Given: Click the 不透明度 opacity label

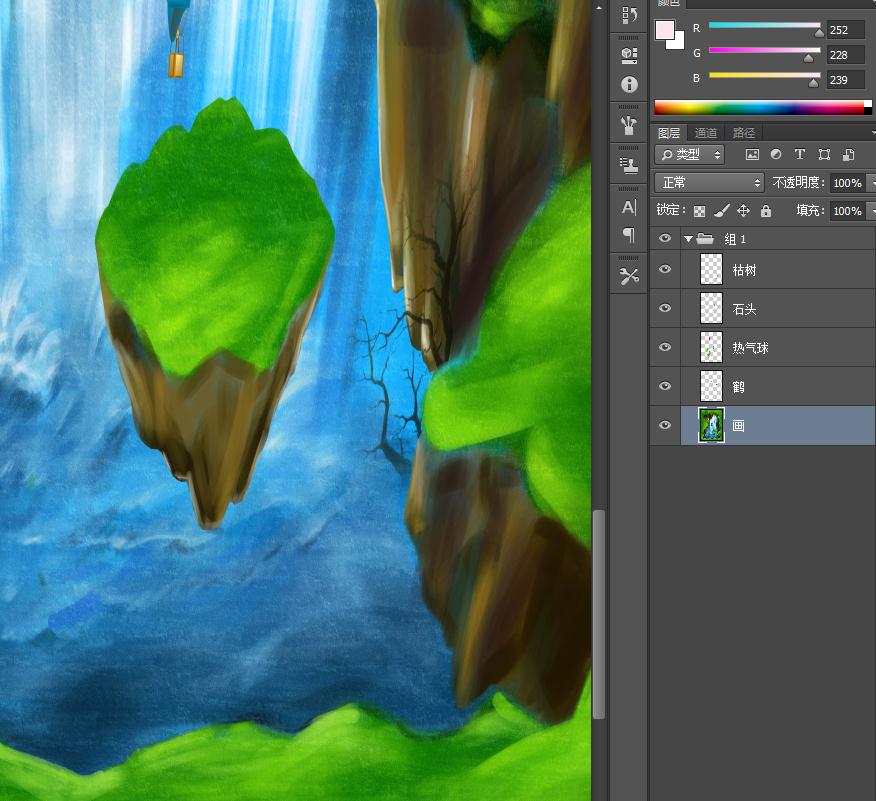Looking at the screenshot, I should tap(796, 183).
